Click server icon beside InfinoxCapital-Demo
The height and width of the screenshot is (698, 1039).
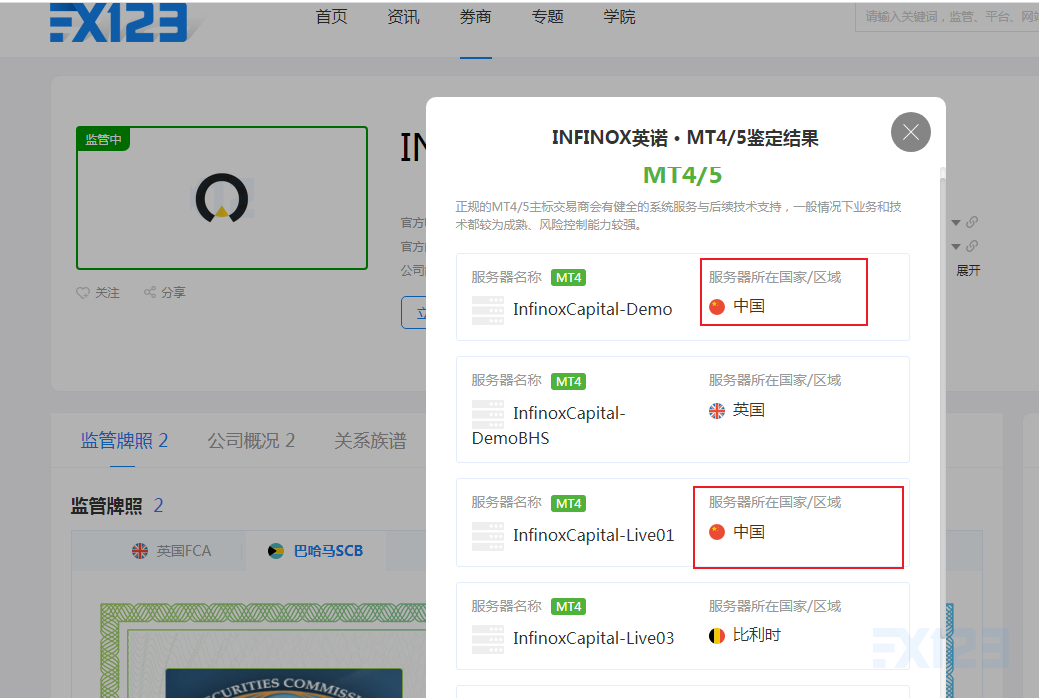(x=488, y=310)
